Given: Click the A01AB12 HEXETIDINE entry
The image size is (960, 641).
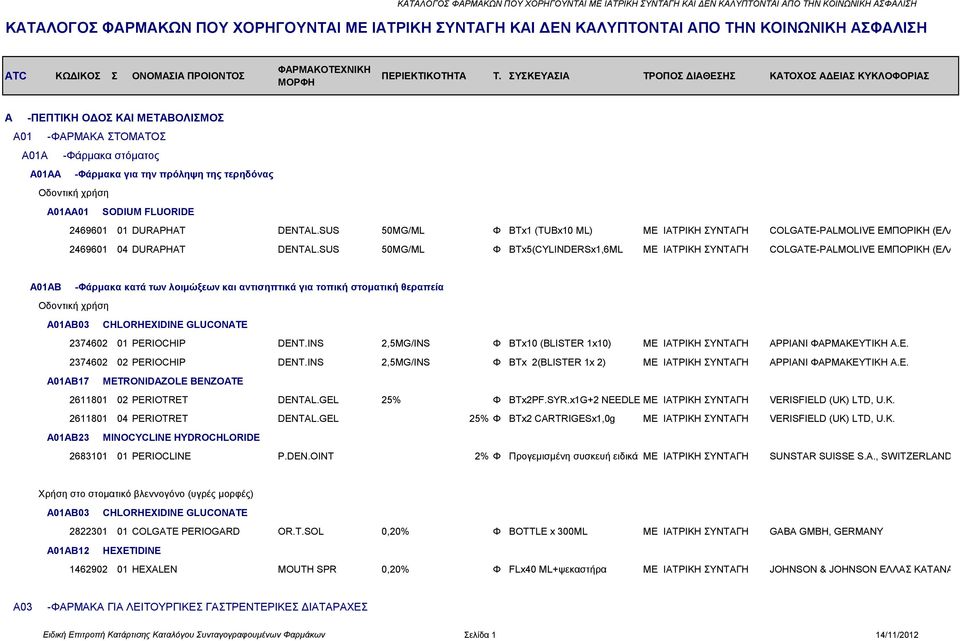Looking at the screenshot, I should tap(103, 551).
